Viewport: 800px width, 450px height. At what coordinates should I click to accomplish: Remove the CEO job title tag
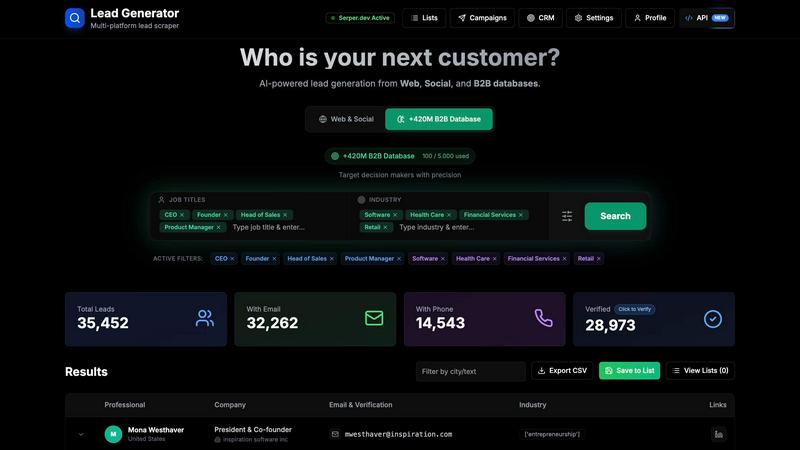pyautogui.click(x=182, y=215)
